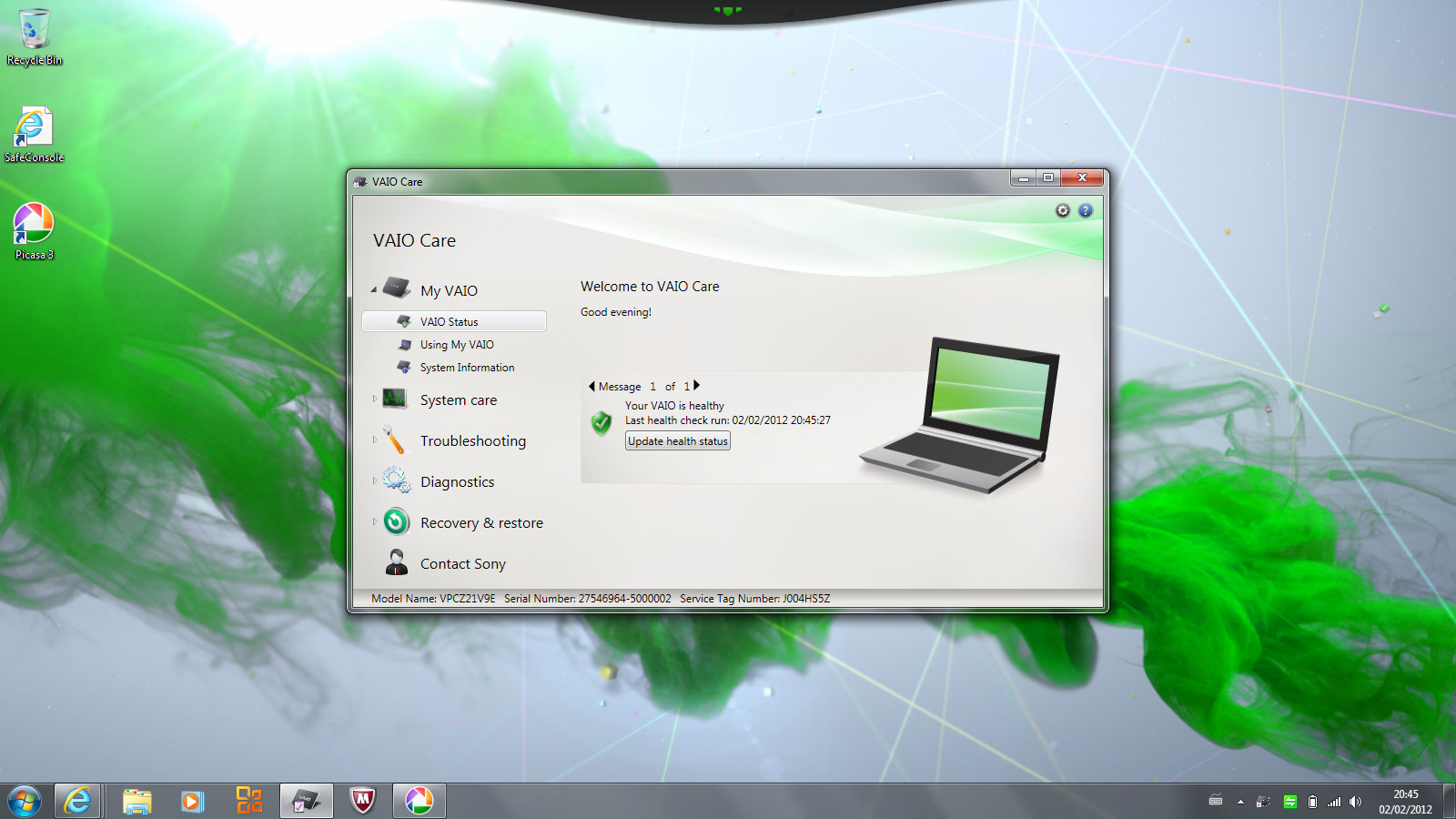Click the System care monitor icon
Screen dimensions: 1456x819
tap(395, 399)
